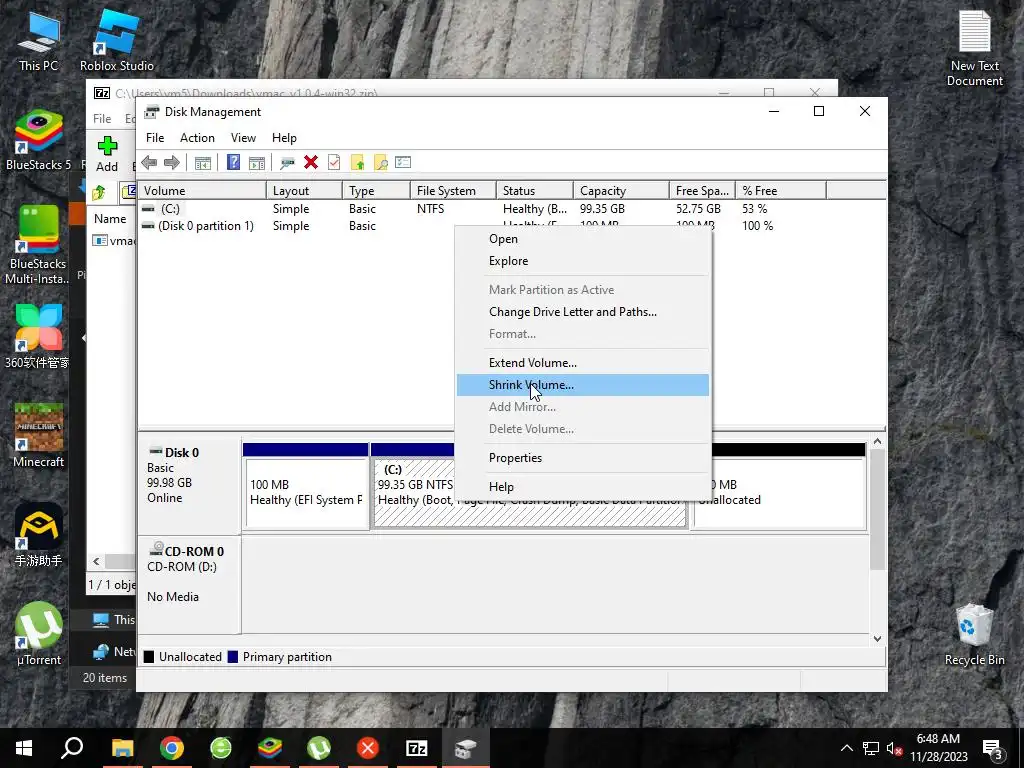Click the connect disk toolbar icon

(287, 163)
